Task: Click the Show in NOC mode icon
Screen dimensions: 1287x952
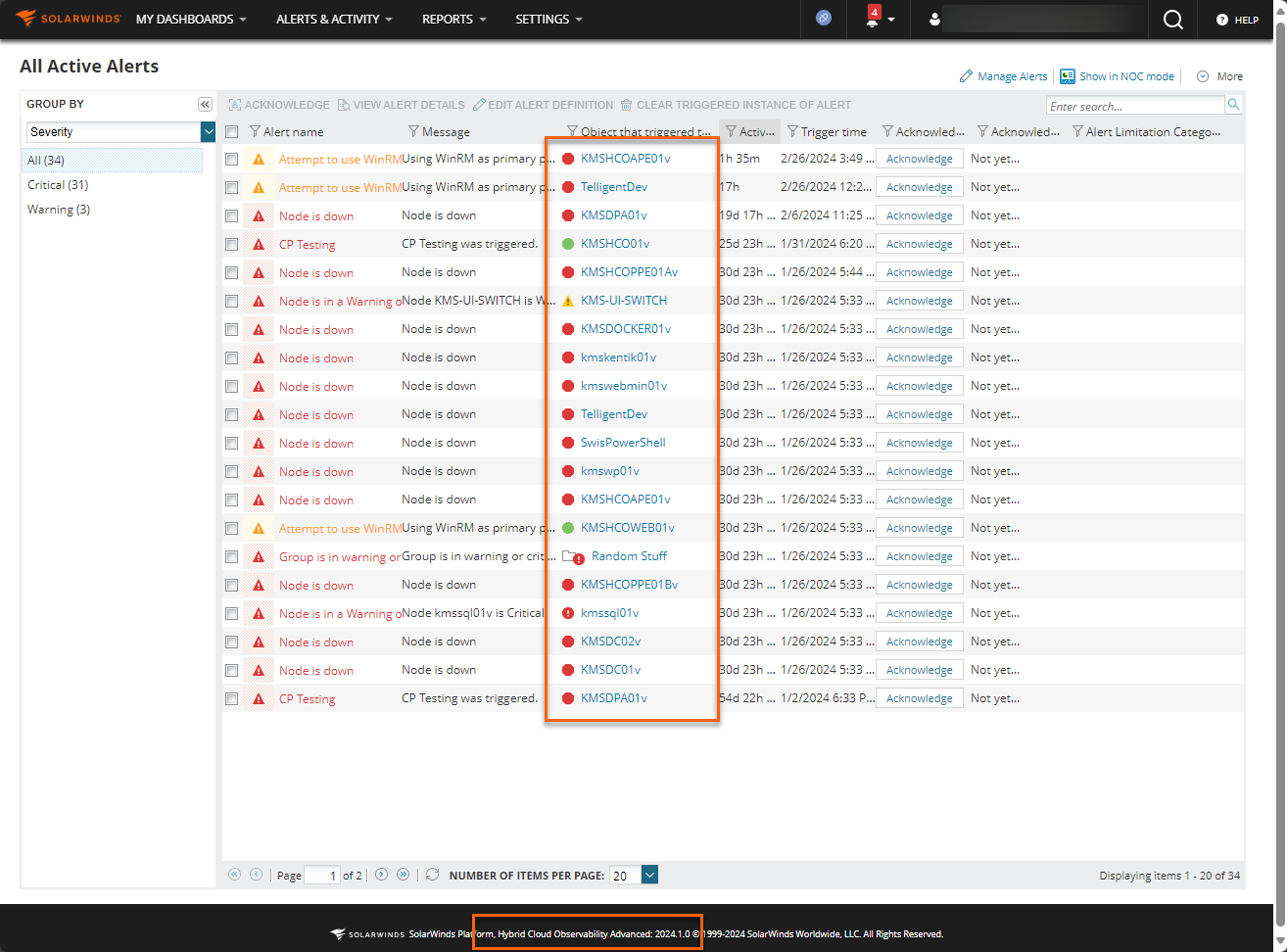Action: pos(1068,76)
